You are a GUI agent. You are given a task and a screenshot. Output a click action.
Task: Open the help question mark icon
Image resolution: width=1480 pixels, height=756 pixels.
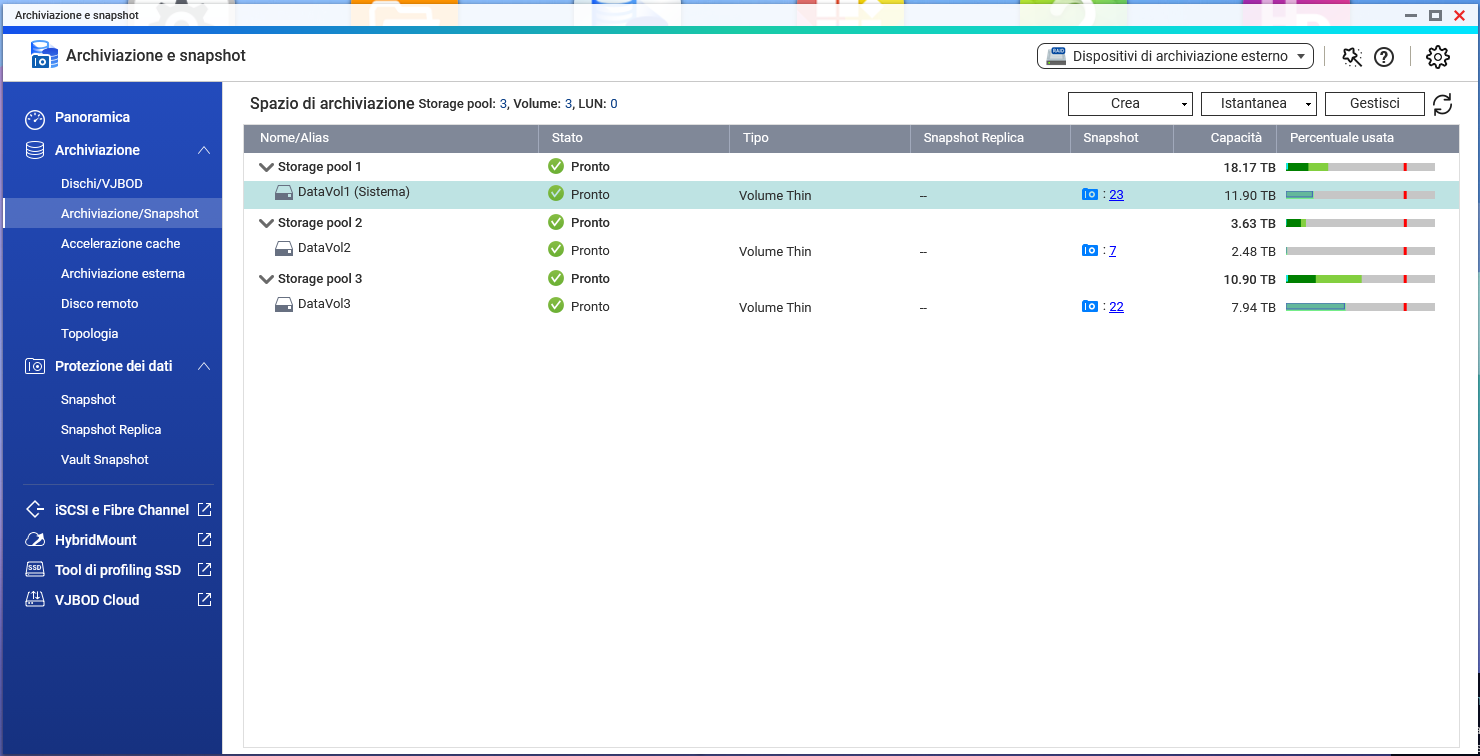coord(1384,57)
